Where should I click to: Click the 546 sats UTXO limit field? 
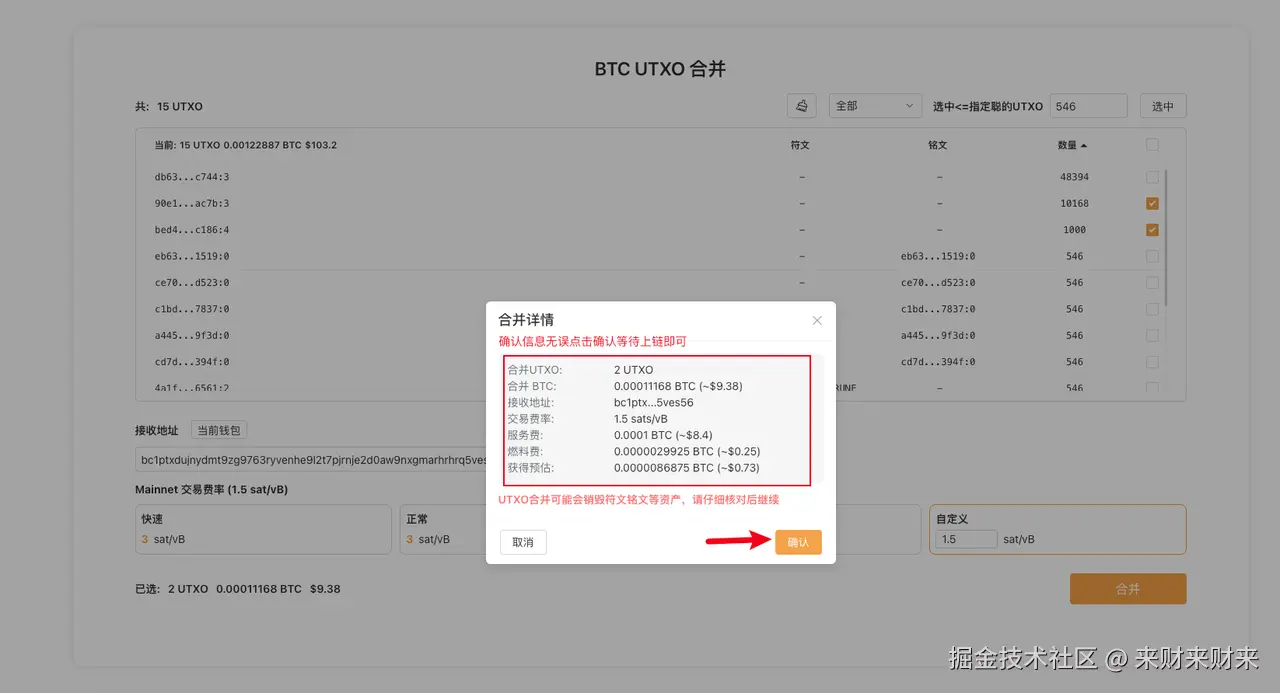1088,105
